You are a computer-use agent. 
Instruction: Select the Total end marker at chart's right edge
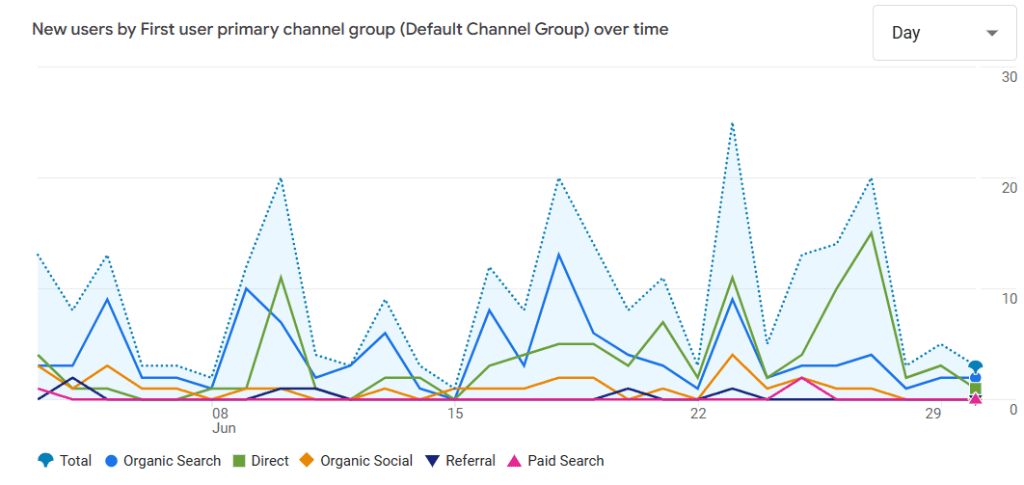(x=975, y=367)
